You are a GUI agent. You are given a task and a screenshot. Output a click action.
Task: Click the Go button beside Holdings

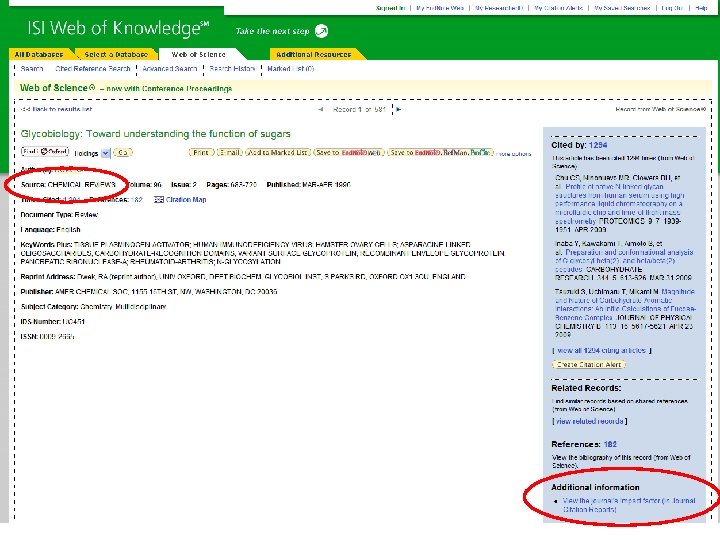click(x=123, y=152)
